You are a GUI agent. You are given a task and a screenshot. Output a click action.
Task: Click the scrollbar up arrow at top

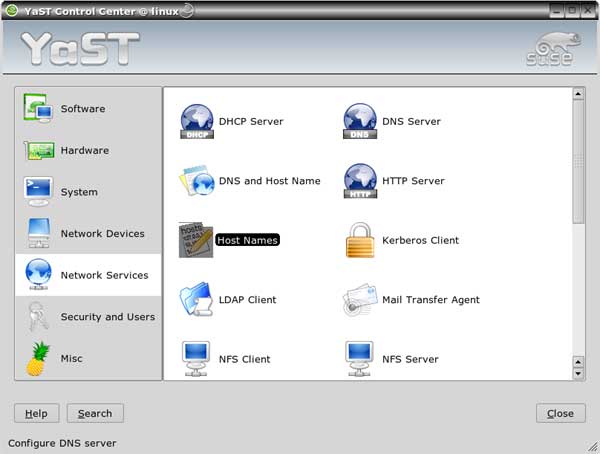(578, 94)
